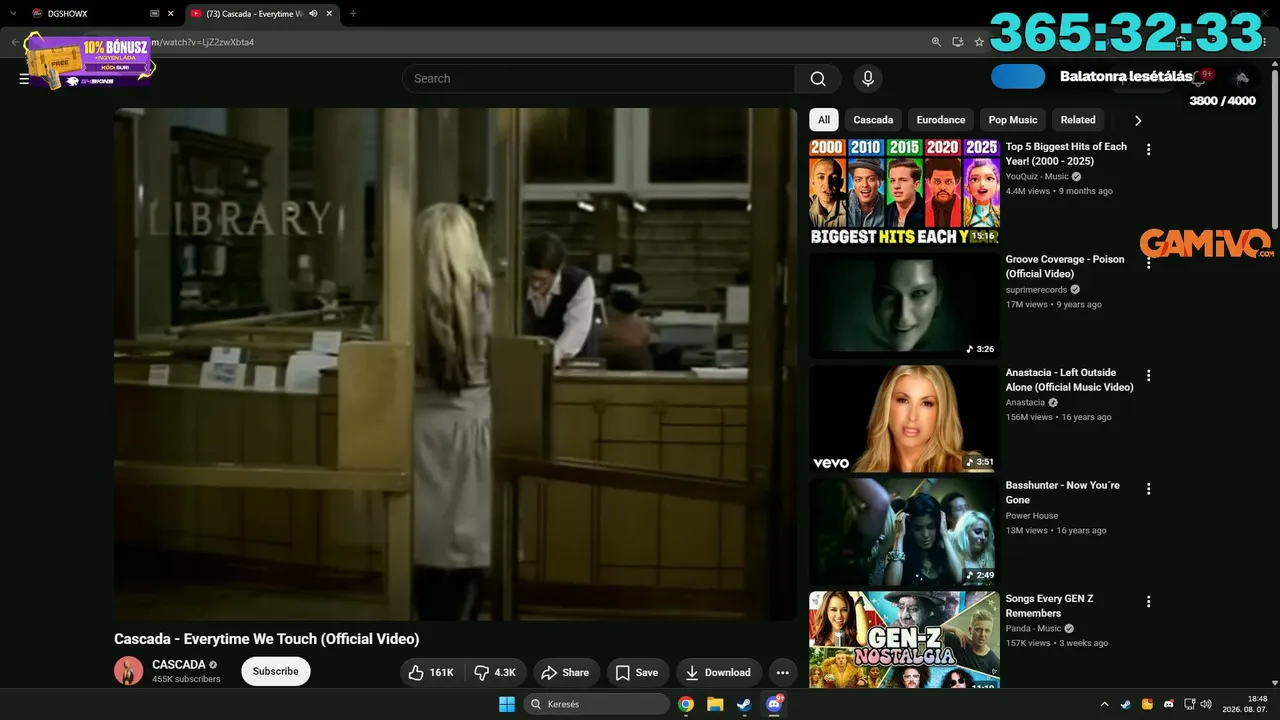The height and width of the screenshot is (720, 1280).
Task: Select the All filter chip
Action: pyautogui.click(x=824, y=120)
